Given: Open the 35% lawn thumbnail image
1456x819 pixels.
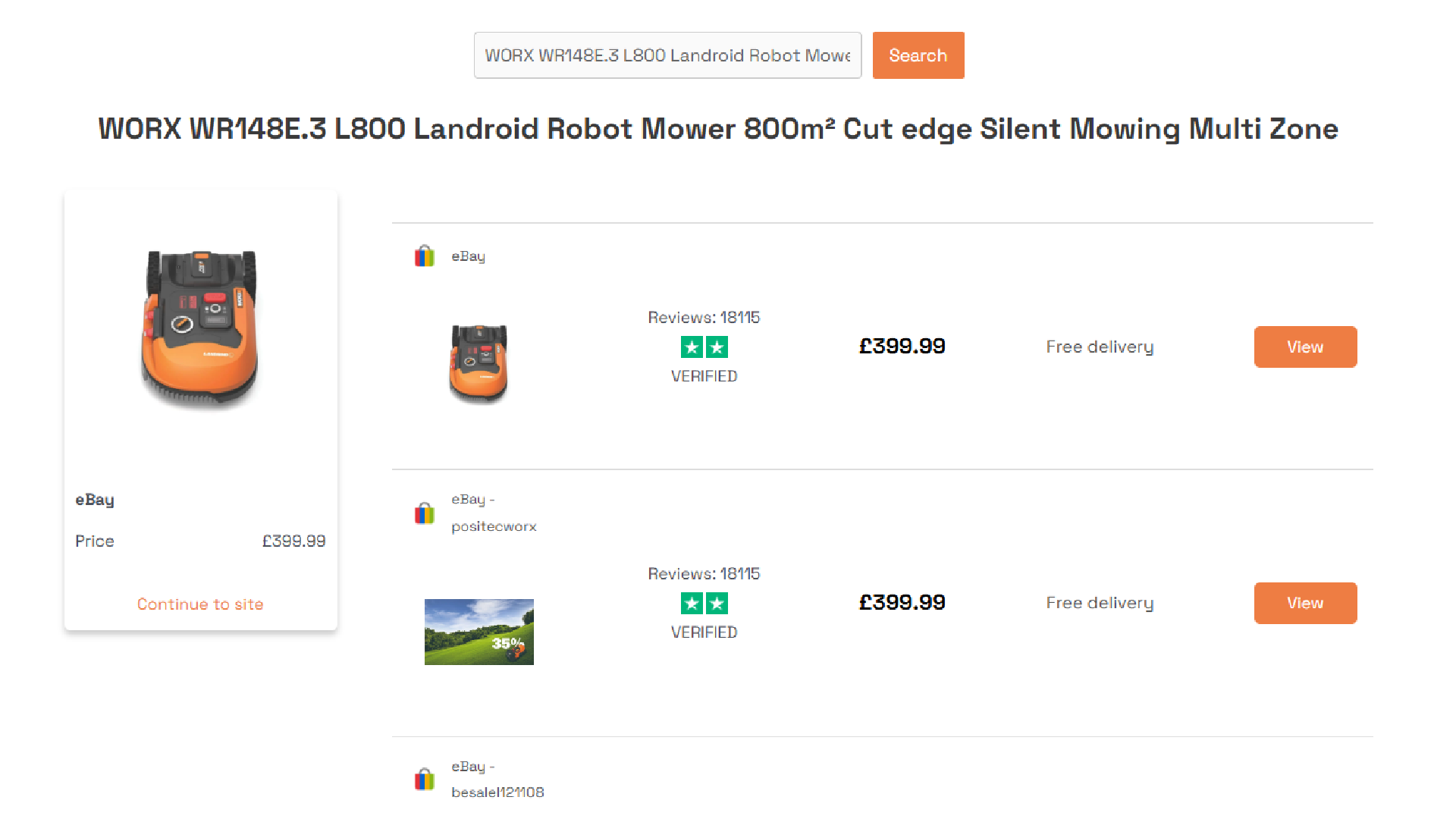Looking at the screenshot, I should coord(479,632).
